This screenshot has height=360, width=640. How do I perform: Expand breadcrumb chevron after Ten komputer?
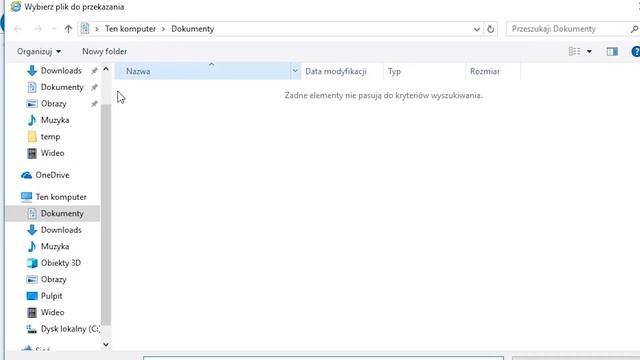tap(163, 29)
